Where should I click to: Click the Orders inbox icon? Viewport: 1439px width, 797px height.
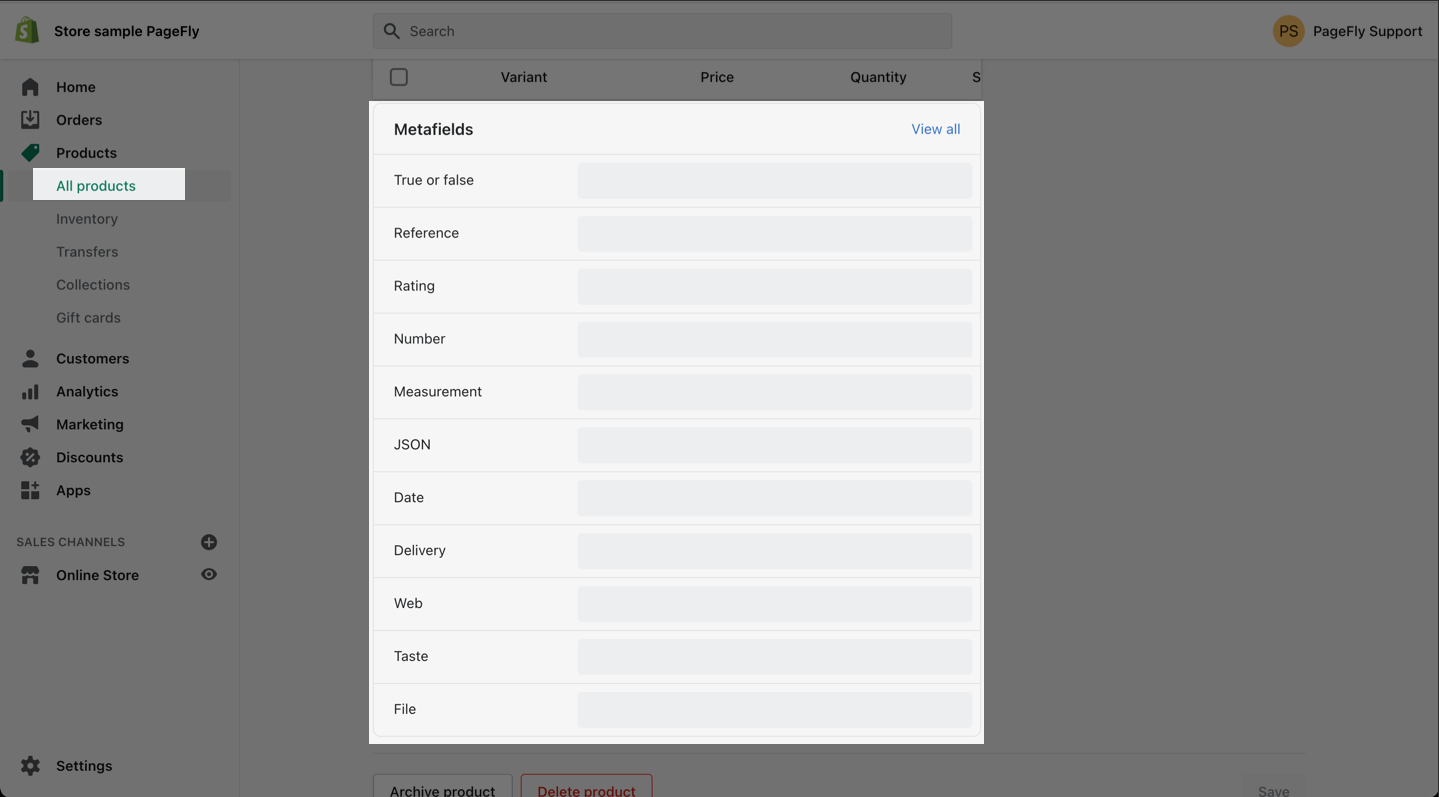30,120
